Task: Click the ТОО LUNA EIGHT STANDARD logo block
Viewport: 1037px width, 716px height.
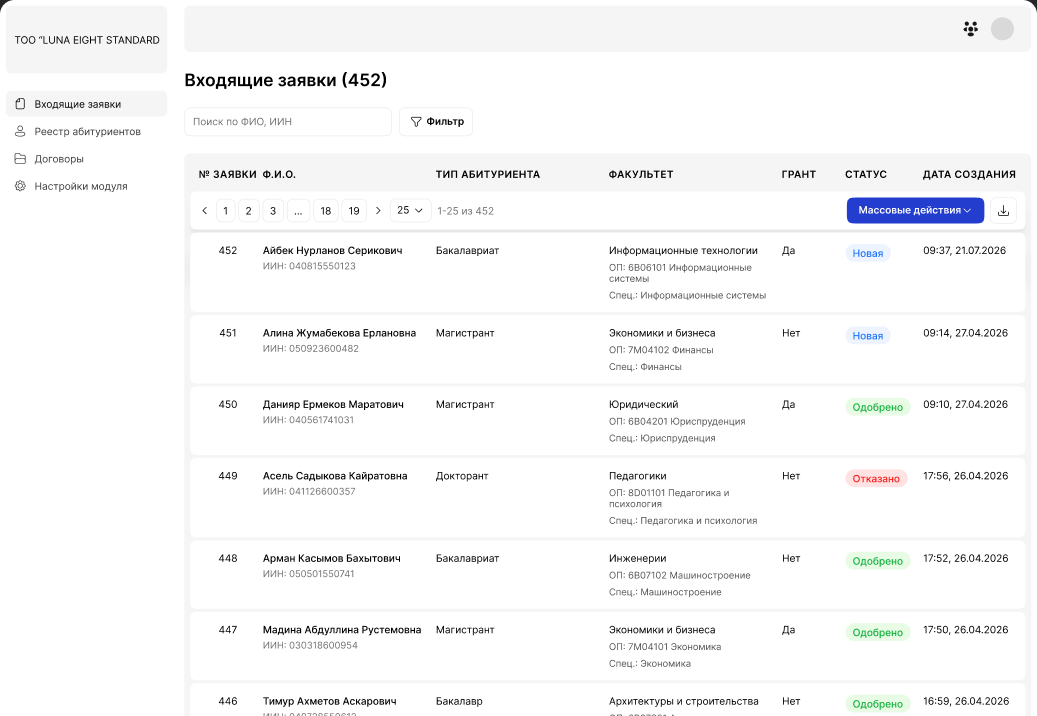Action: (x=87, y=40)
